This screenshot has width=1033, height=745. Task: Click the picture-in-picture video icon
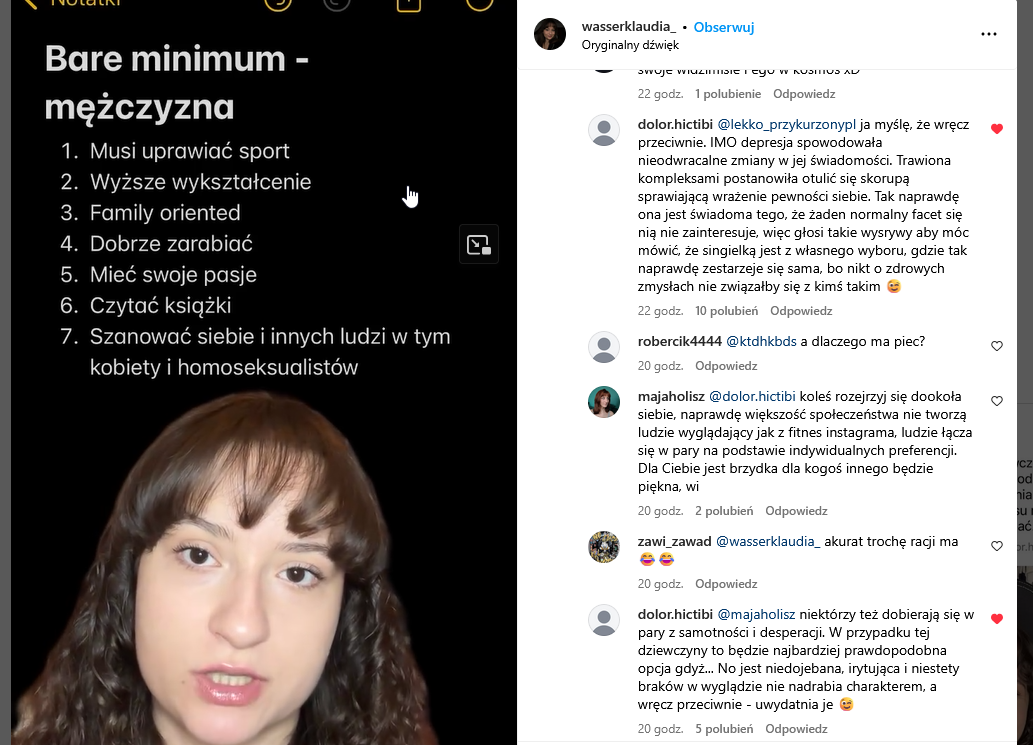479,244
